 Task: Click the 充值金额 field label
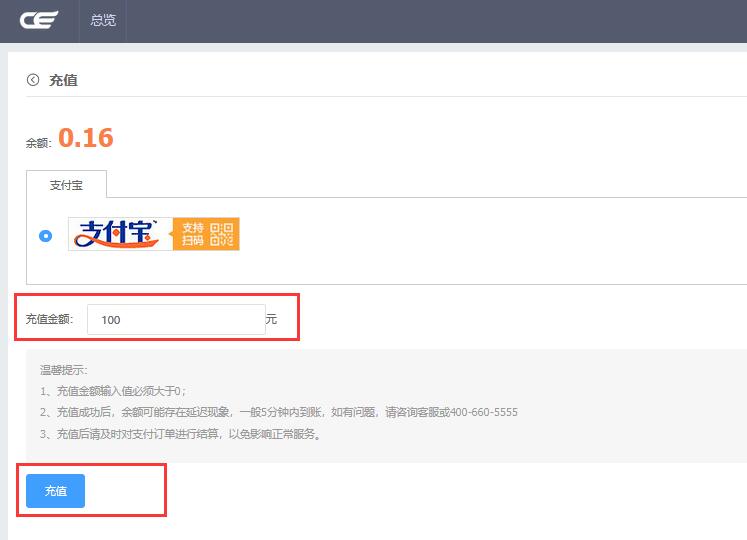tap(49, 320)
